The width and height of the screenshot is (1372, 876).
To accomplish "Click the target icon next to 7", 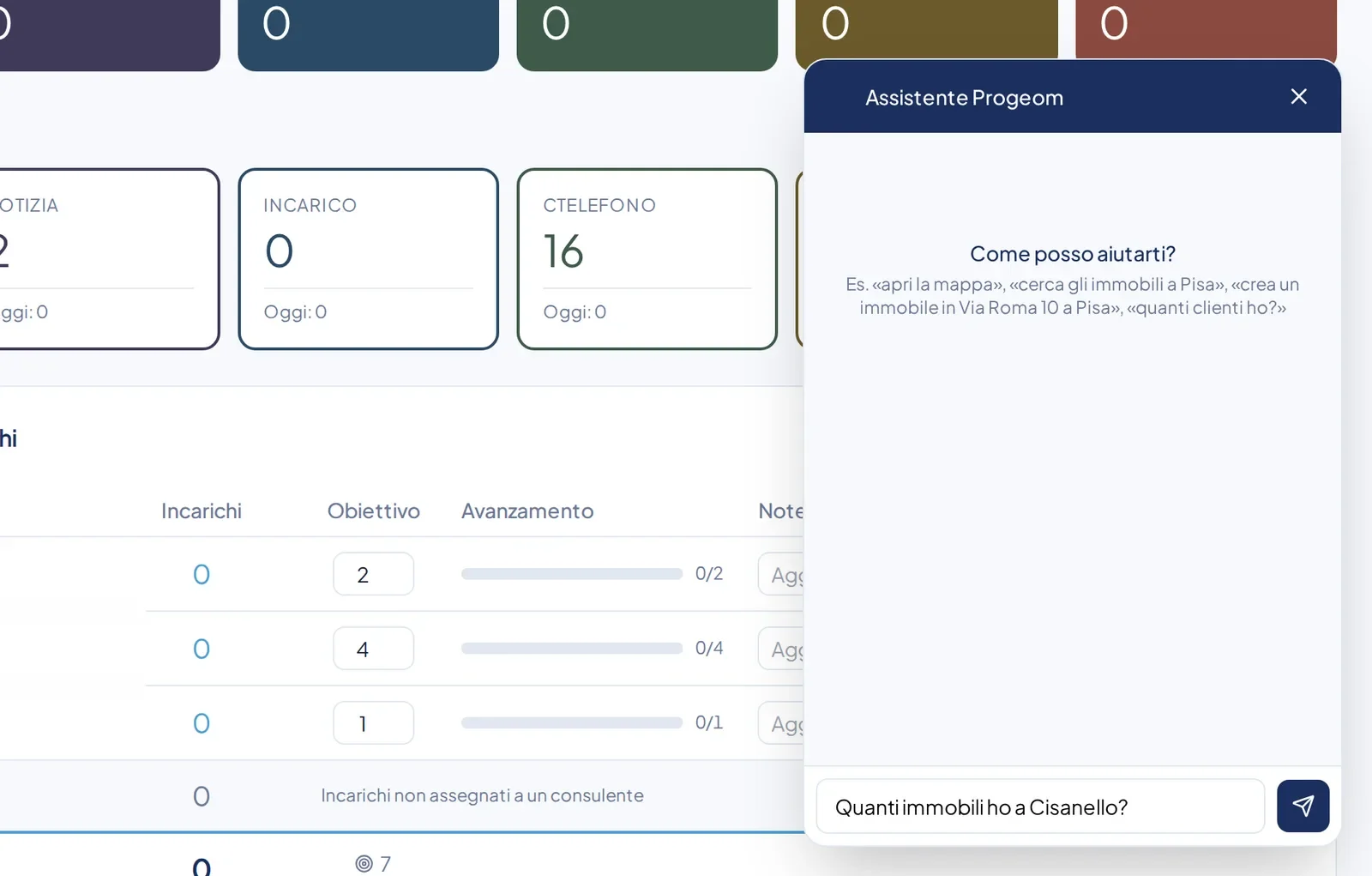I will (364, 863).
